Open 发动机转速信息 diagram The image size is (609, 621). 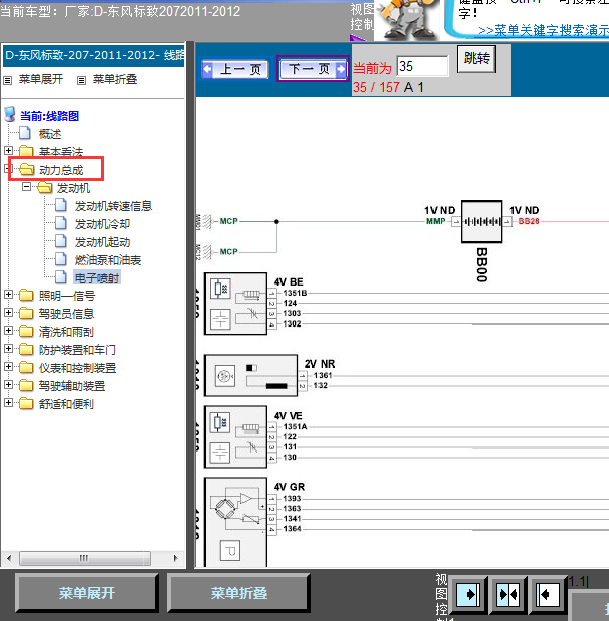(x=113, y=206)
